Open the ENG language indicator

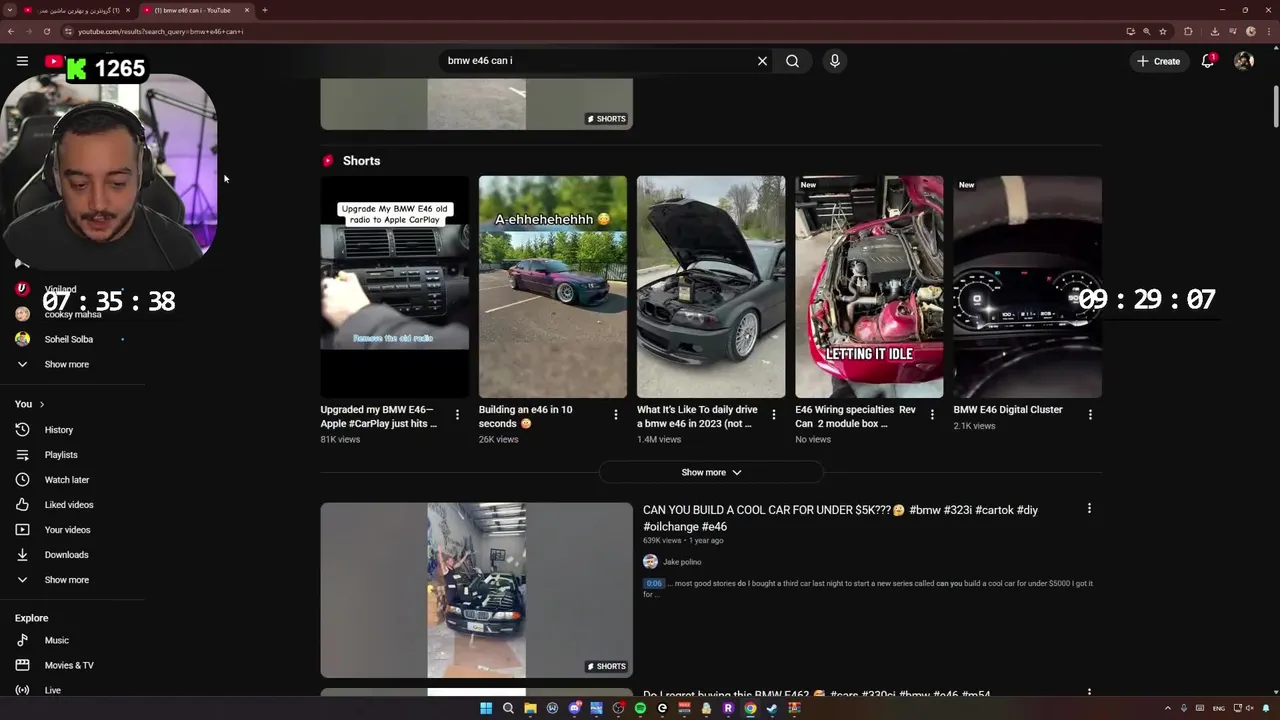coord(1219,708)
